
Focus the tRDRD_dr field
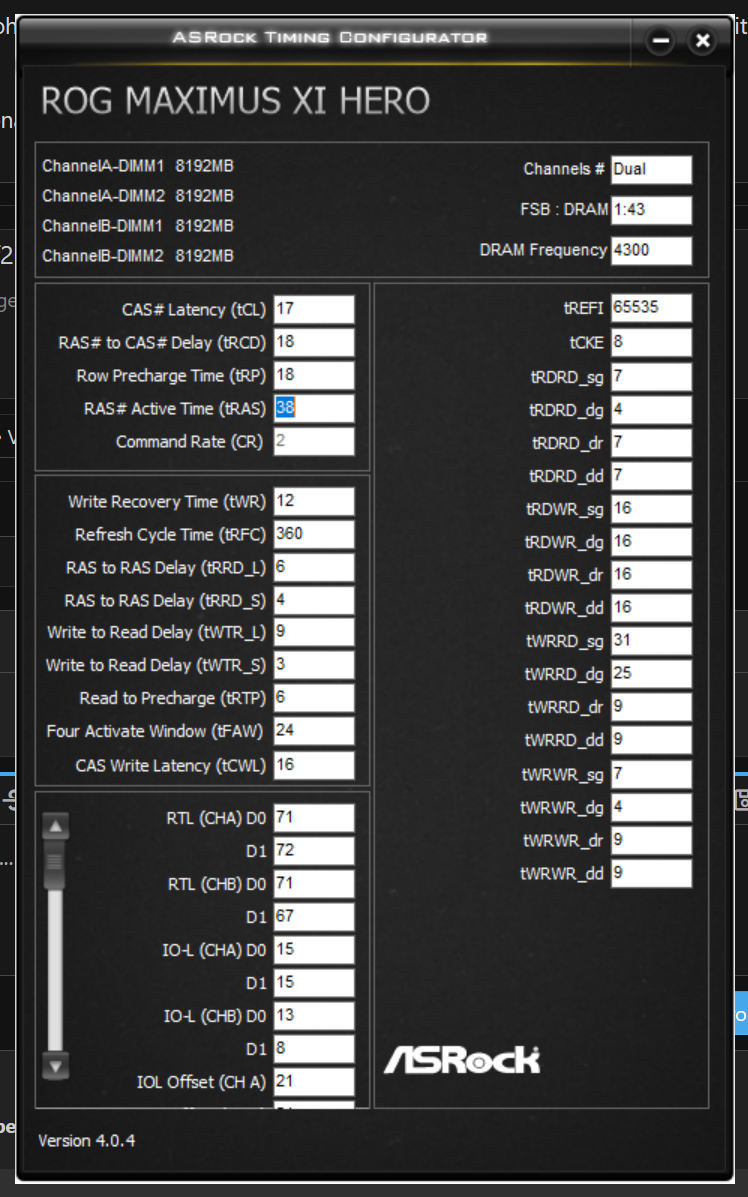651,443
